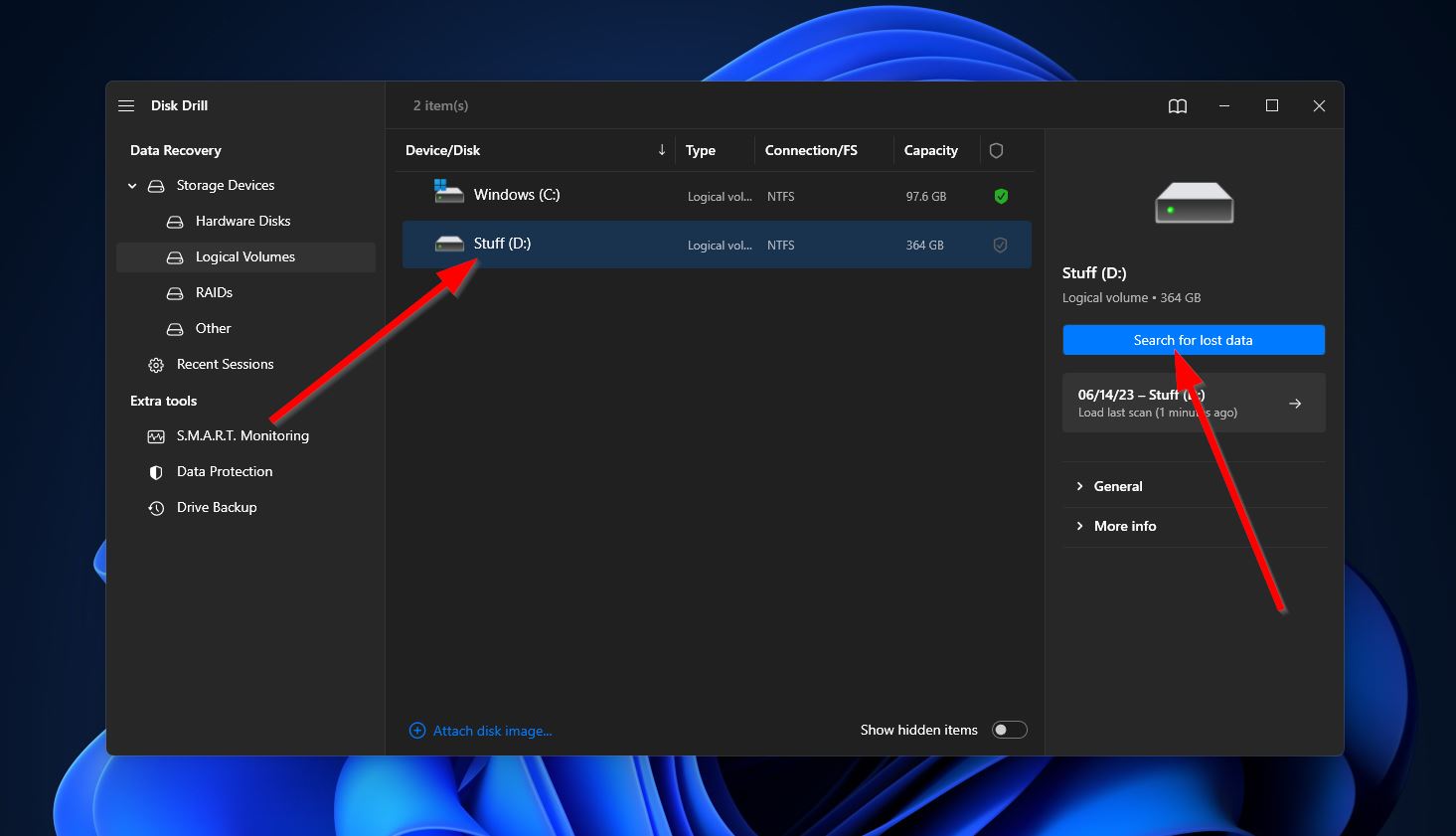Click grey protection shield for Stuff (D:)
This screenshot has width=1456, height=836.
[1000, 245]
